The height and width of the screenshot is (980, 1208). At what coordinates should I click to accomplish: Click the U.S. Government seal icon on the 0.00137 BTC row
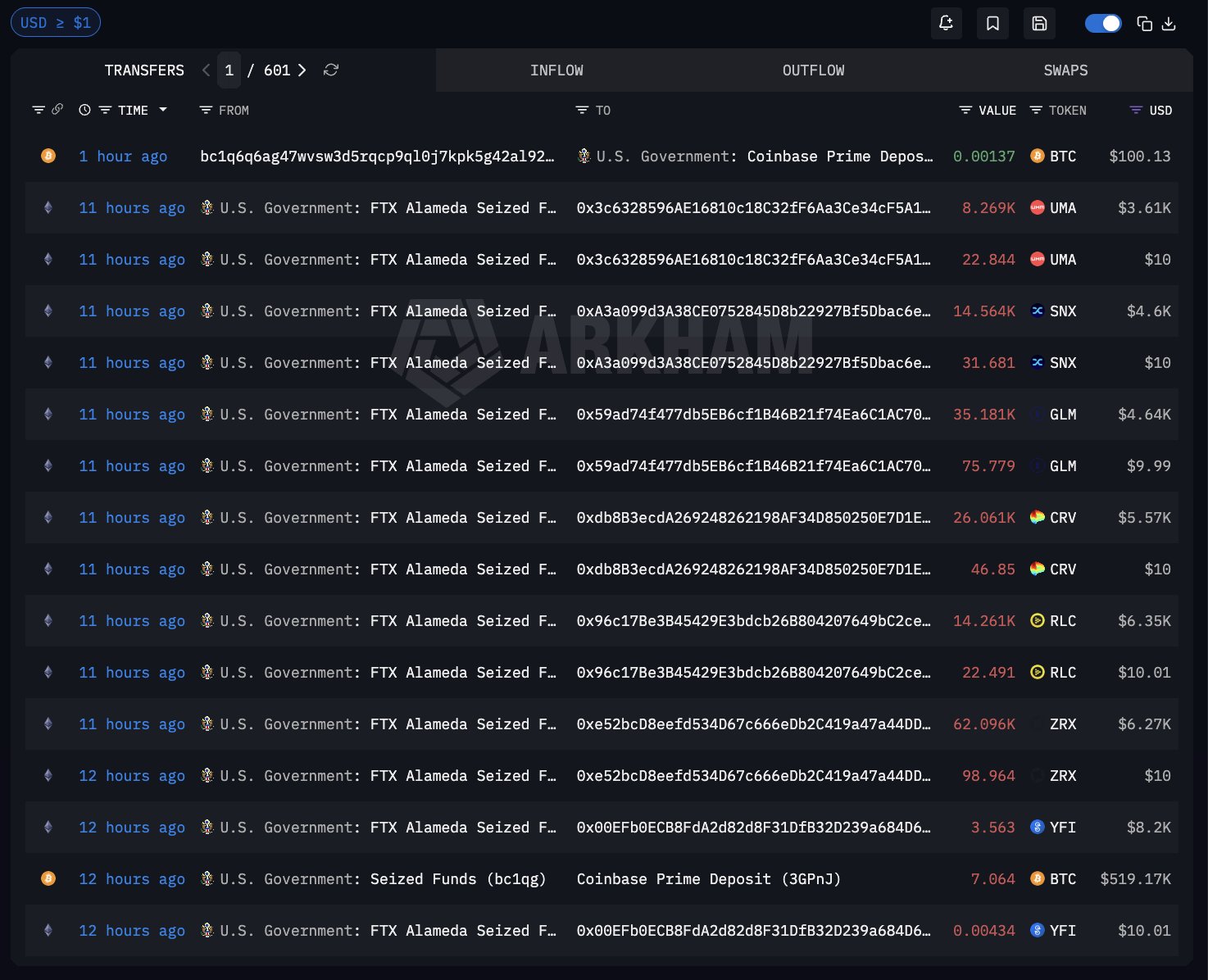[x=584, y=156]
